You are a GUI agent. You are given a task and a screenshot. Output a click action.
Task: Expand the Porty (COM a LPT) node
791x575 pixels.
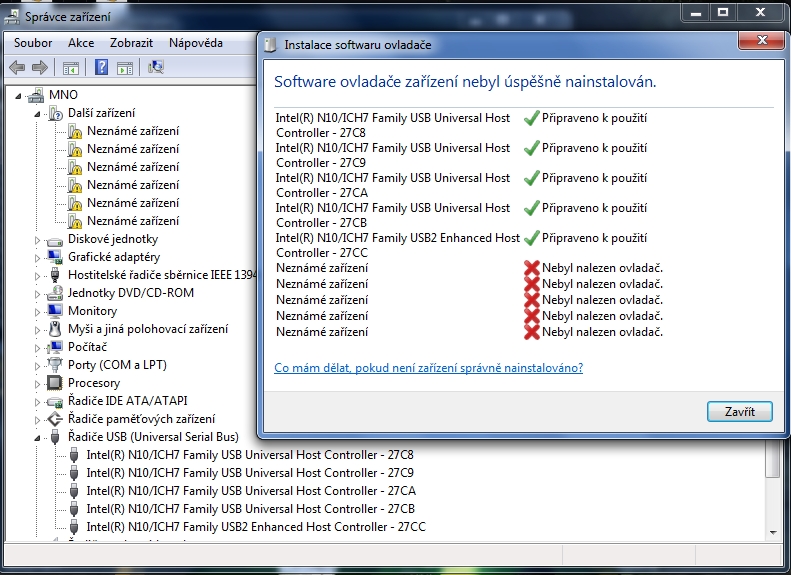coord(37,366)
